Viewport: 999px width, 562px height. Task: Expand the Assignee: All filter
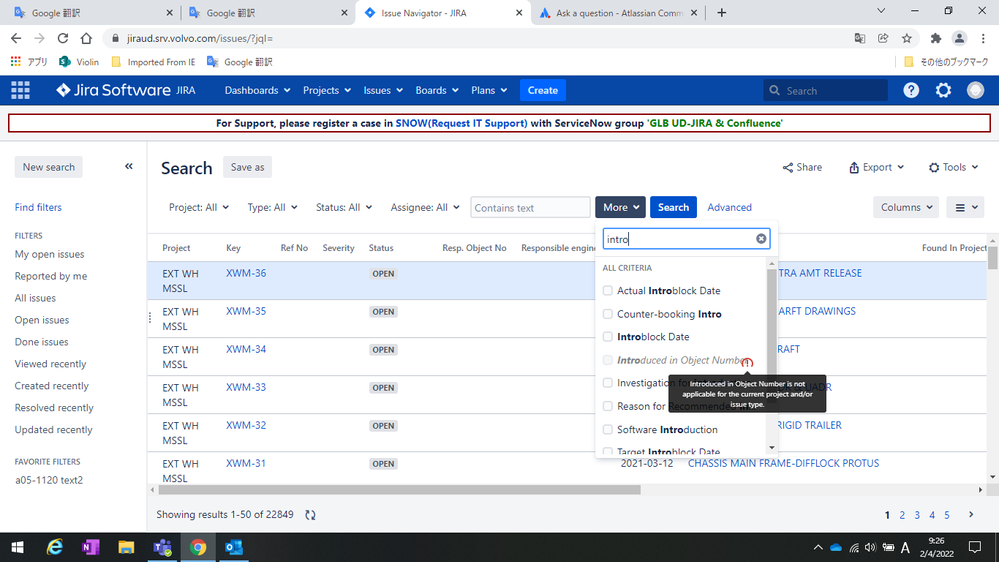click(x=425, y=207)
